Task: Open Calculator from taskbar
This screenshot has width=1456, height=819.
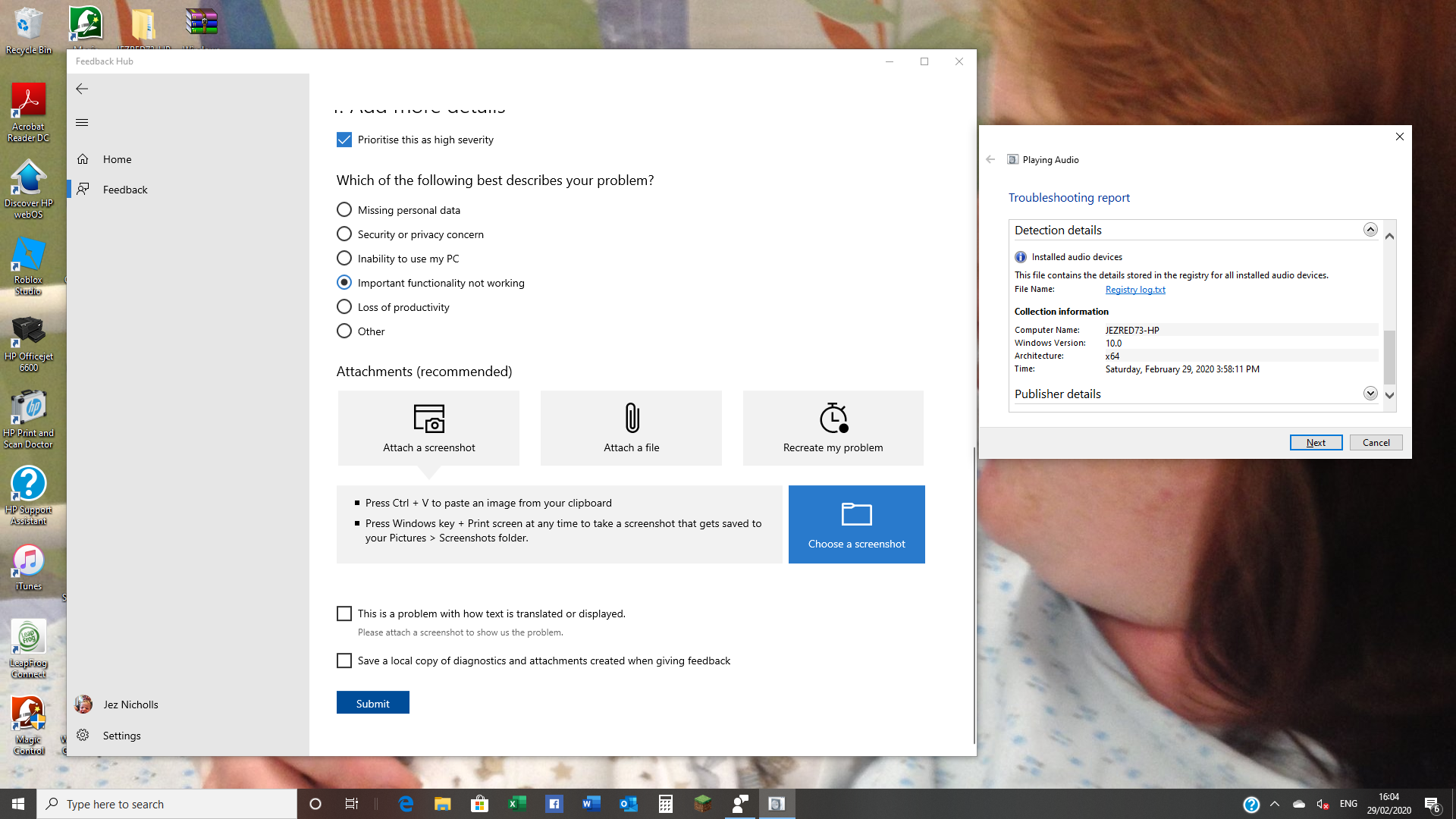Action: tap(666, 804)
